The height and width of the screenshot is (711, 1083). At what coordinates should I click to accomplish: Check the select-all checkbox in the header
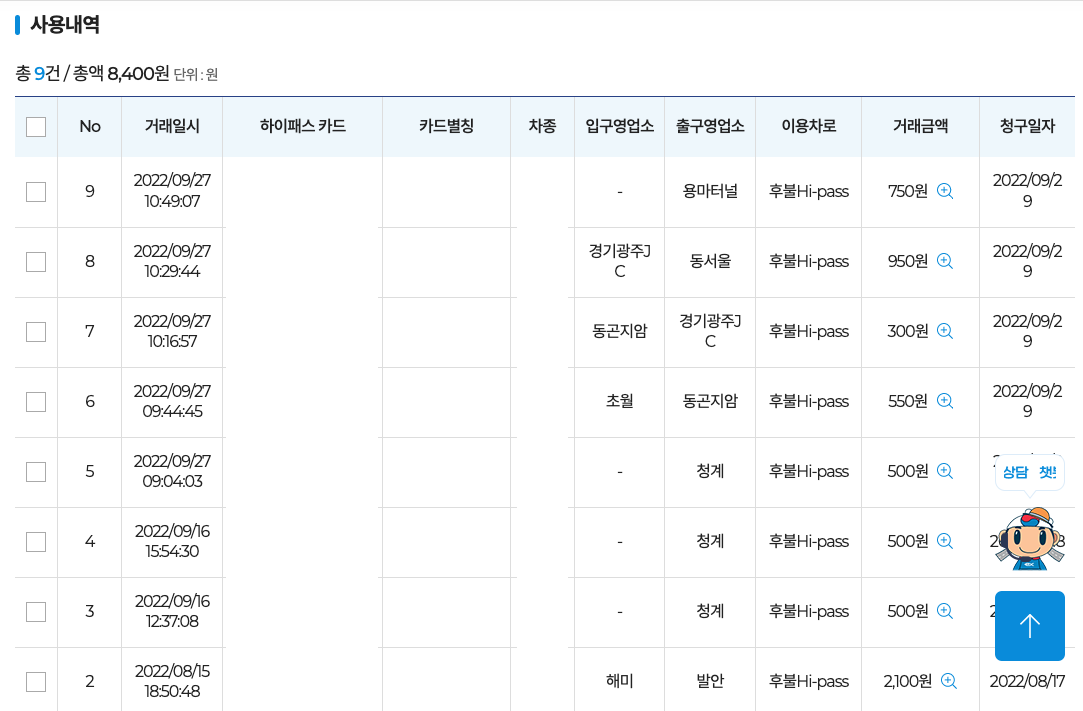coord(36,127)
